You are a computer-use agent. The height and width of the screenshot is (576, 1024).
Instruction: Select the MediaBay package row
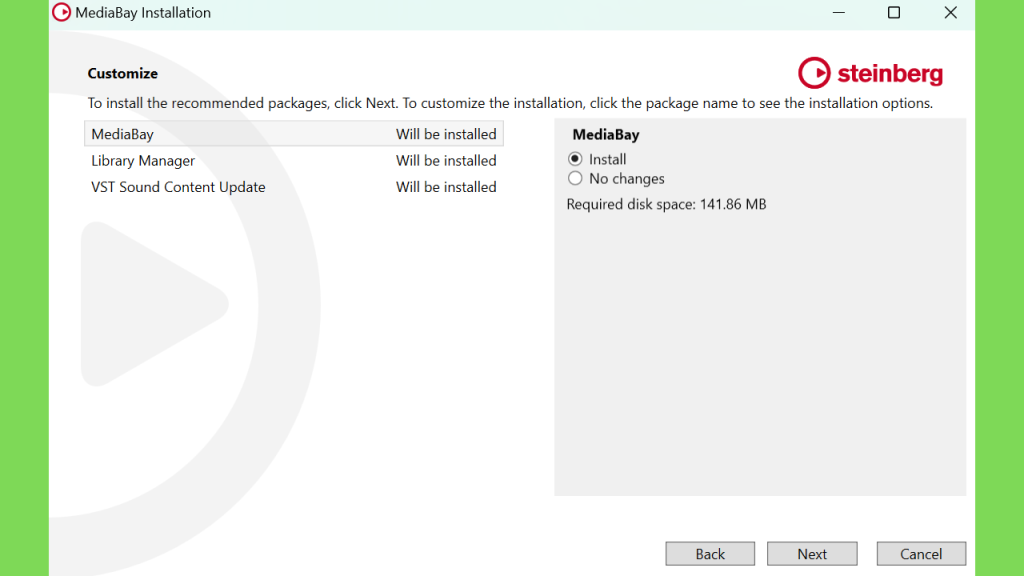point(294,134)
